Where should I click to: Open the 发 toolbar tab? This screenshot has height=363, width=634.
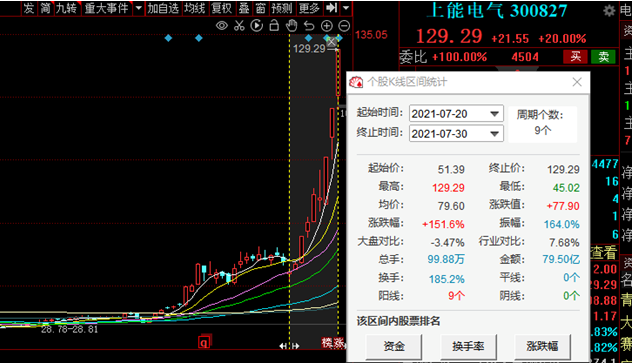pyautogui.click(x=29, y=8)
